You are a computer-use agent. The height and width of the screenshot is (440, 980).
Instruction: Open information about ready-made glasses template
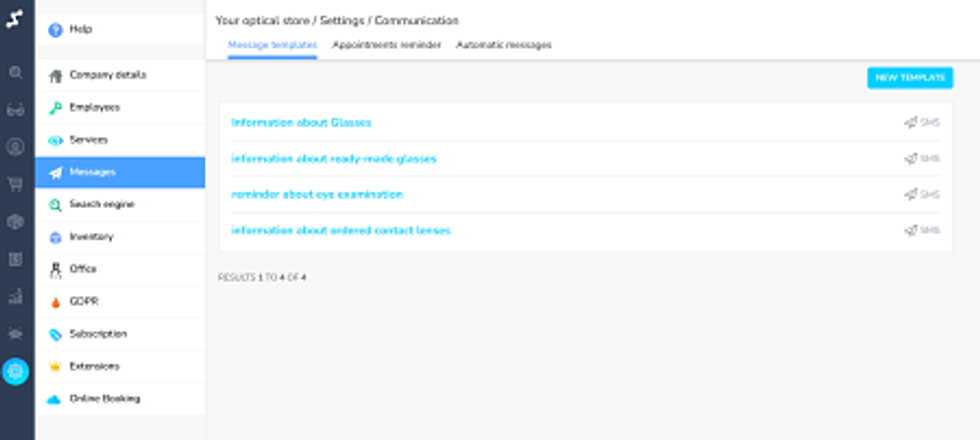tap(333, 158)
